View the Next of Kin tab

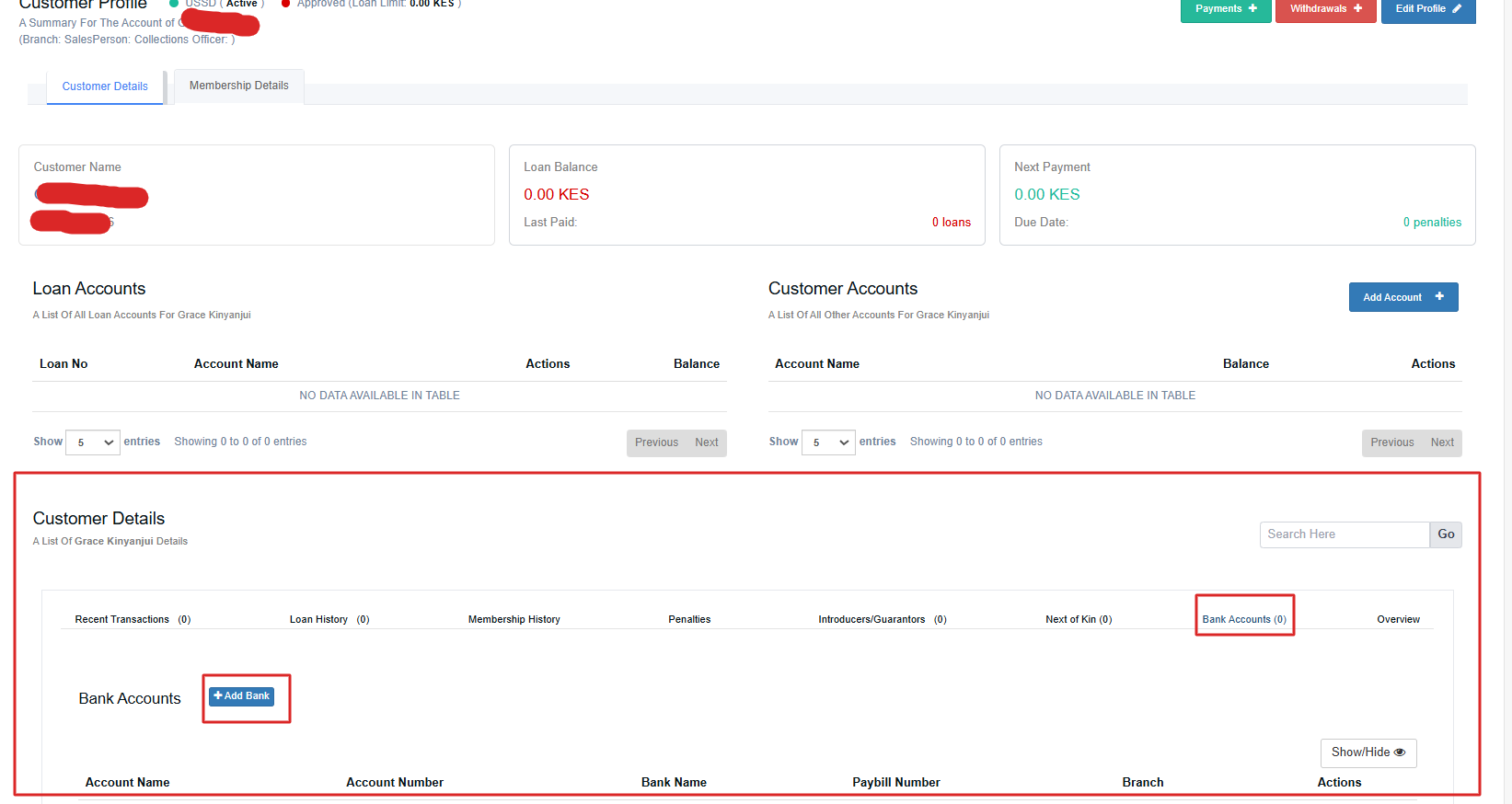1079,619
